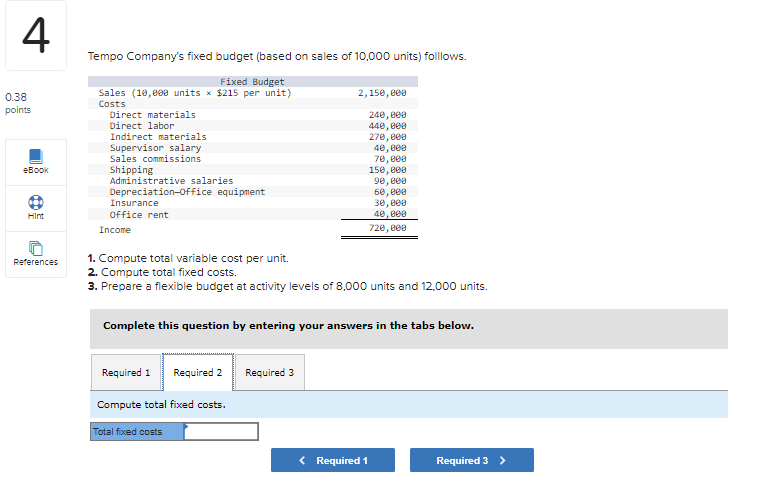This screenshot has height=489, width=767.
Task: Open the References icon
Action: 36,248
